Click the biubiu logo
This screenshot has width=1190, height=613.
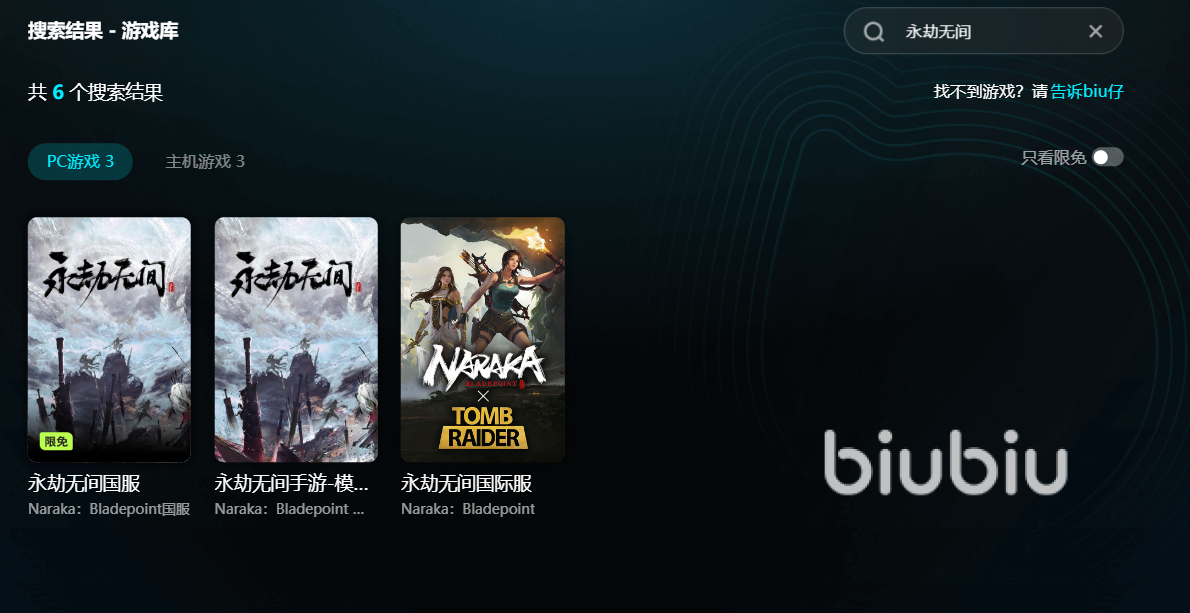(946, 462)
